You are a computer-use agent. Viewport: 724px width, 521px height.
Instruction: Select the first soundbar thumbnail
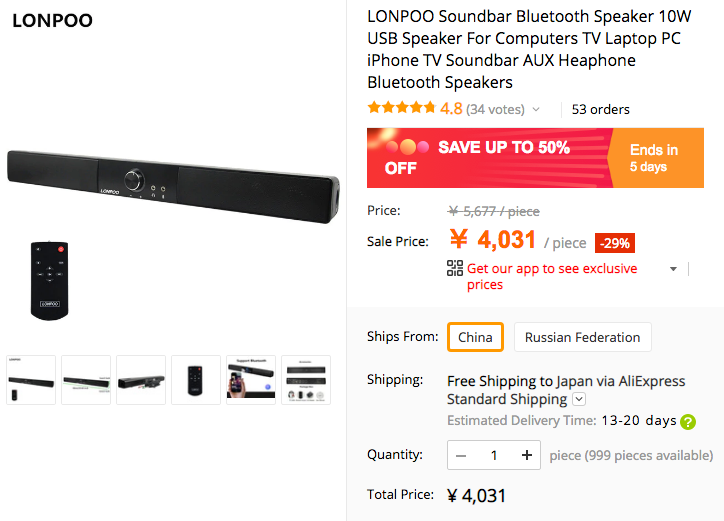[31, 380]
